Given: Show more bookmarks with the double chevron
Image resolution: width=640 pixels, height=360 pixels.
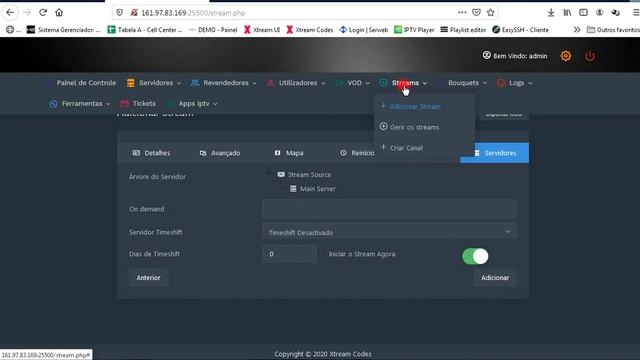Looking at the screenshot, I should (x=577, y=29).
